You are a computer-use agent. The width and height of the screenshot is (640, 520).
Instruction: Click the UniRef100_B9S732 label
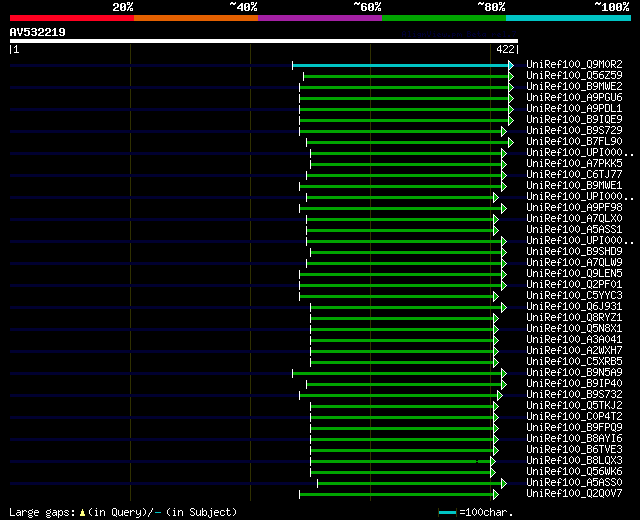[x=574, y=395]
